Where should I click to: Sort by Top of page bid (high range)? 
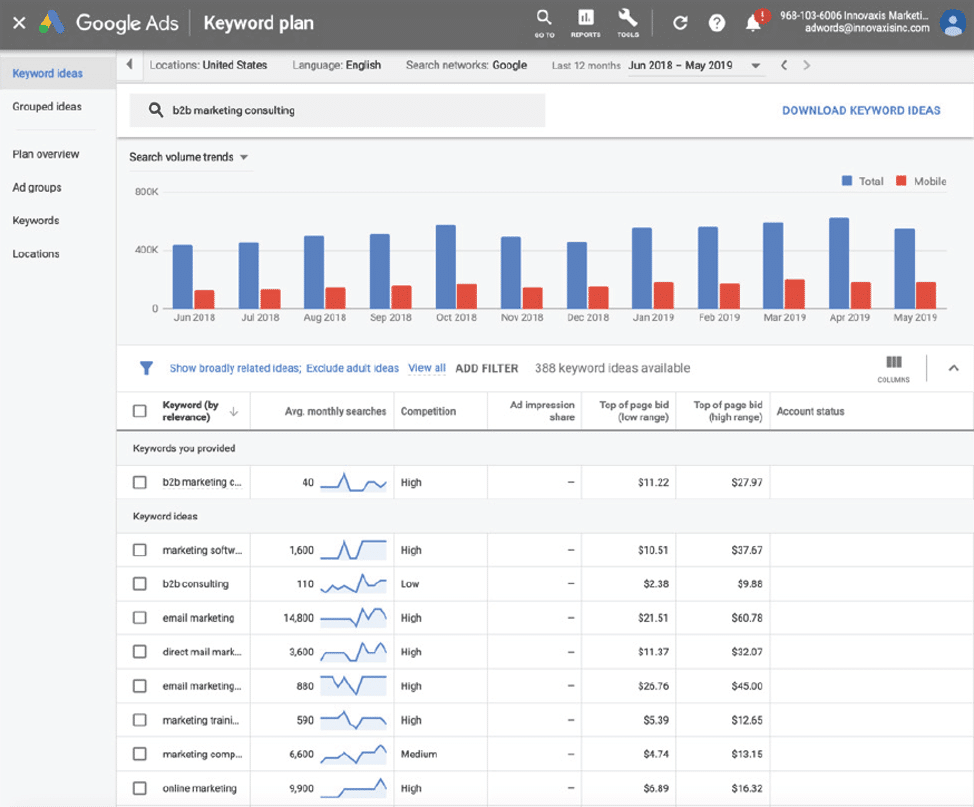point(727,411)
